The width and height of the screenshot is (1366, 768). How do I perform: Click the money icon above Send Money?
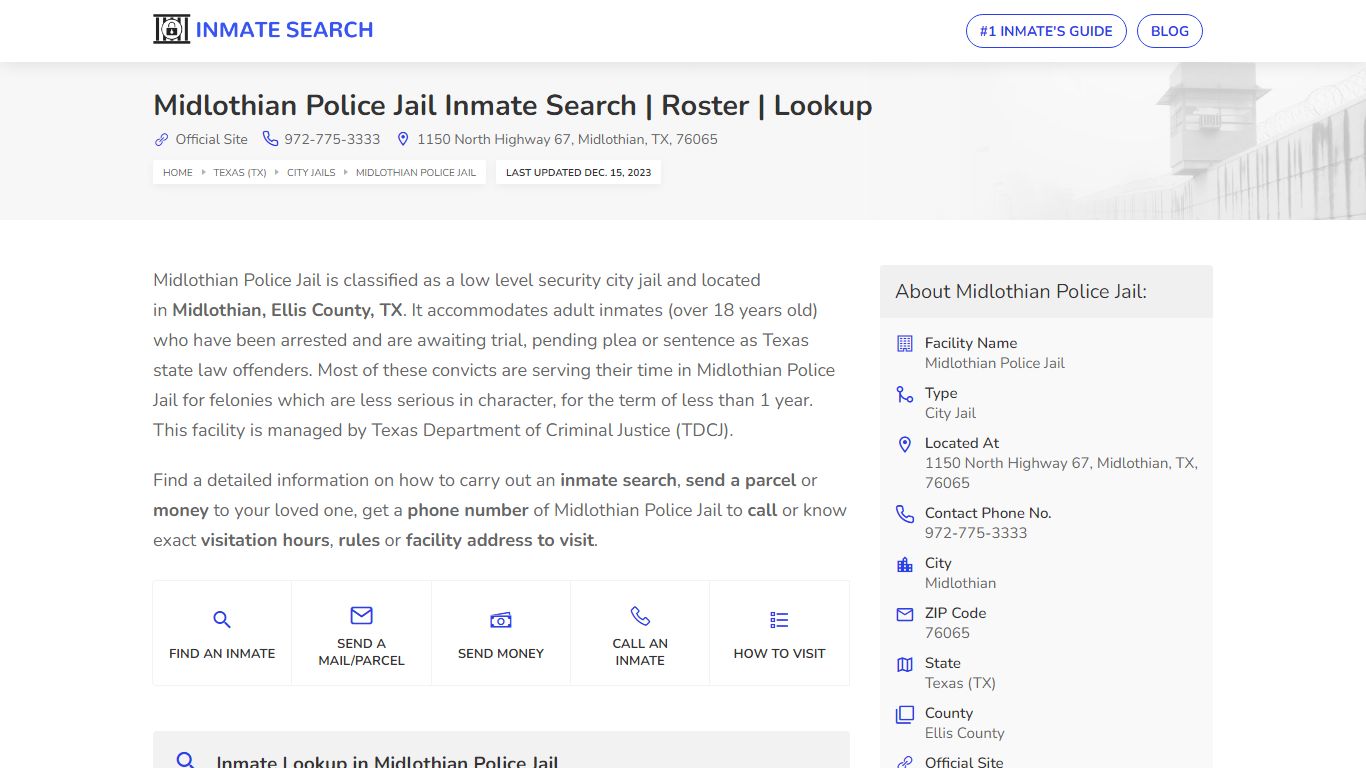click(x=501, y=620)
